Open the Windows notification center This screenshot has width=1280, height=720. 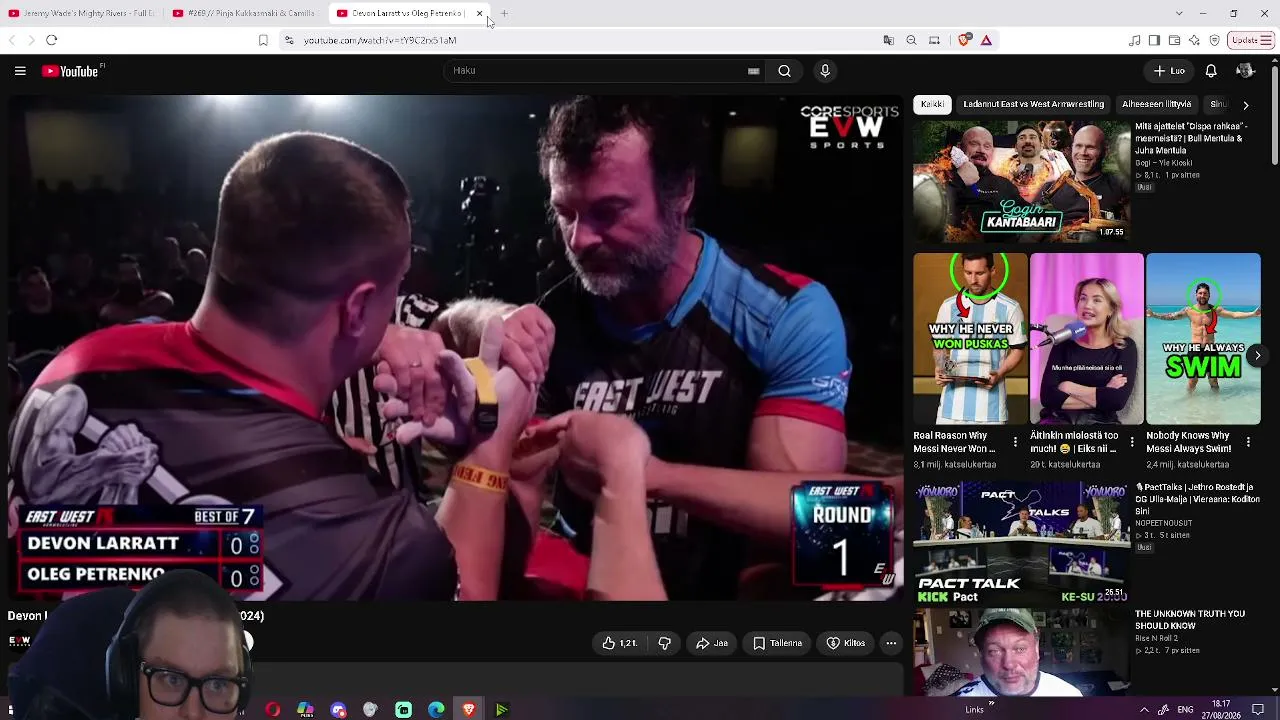(1258, 710)
